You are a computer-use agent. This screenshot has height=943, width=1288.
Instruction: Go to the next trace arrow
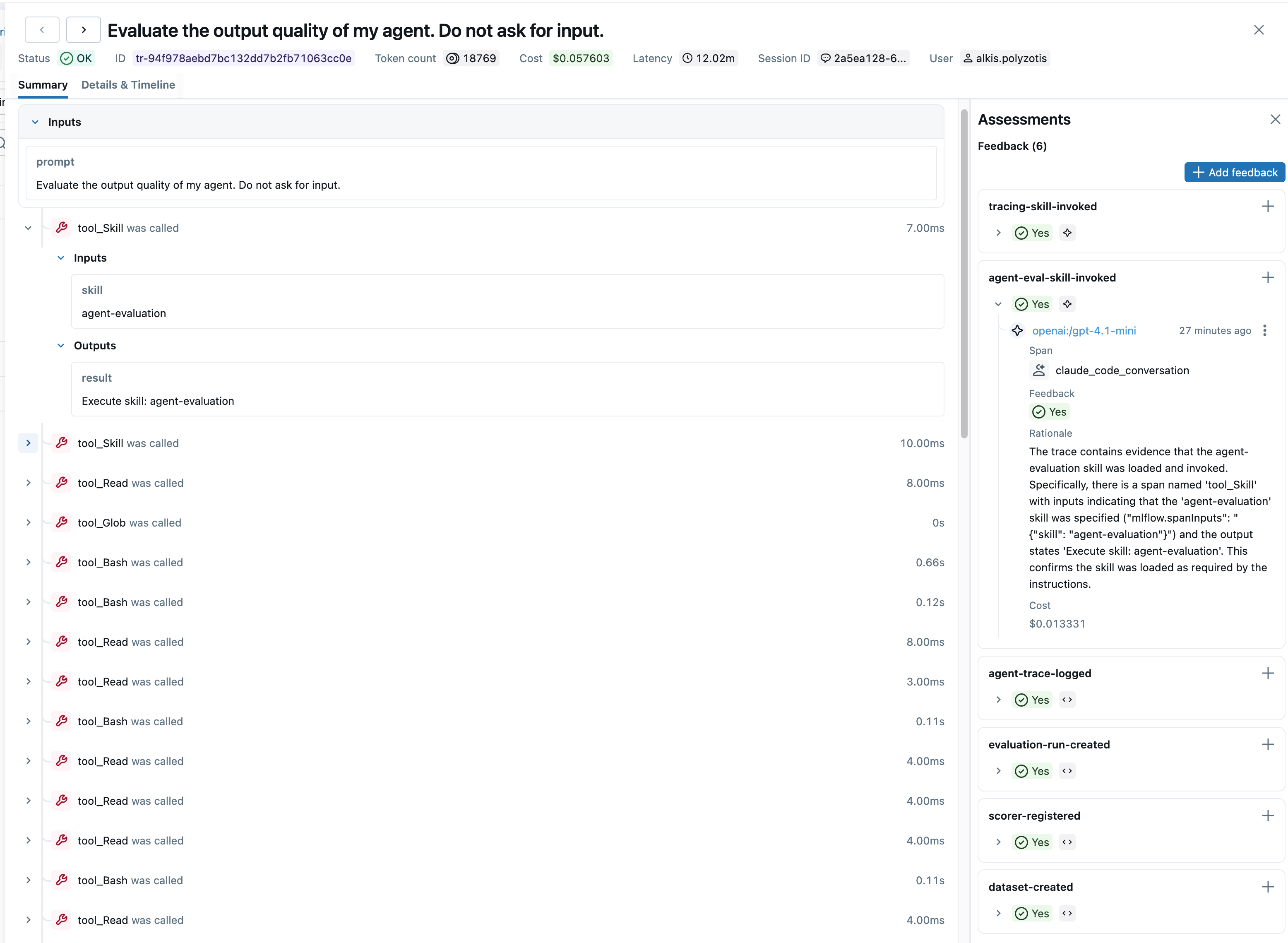(83, 30)
